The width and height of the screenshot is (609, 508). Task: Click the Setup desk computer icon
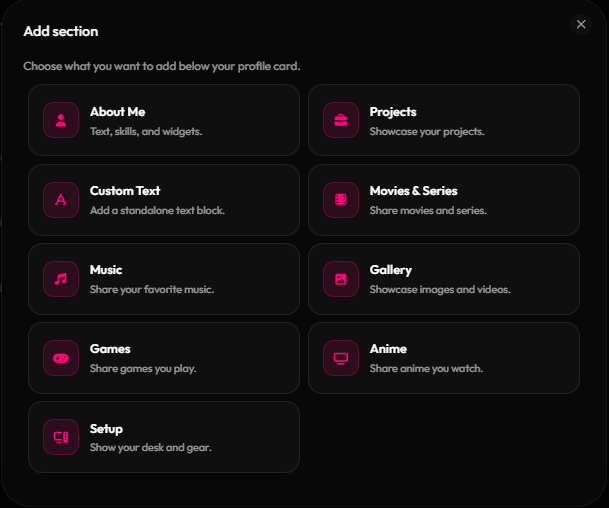pos(61,437)
